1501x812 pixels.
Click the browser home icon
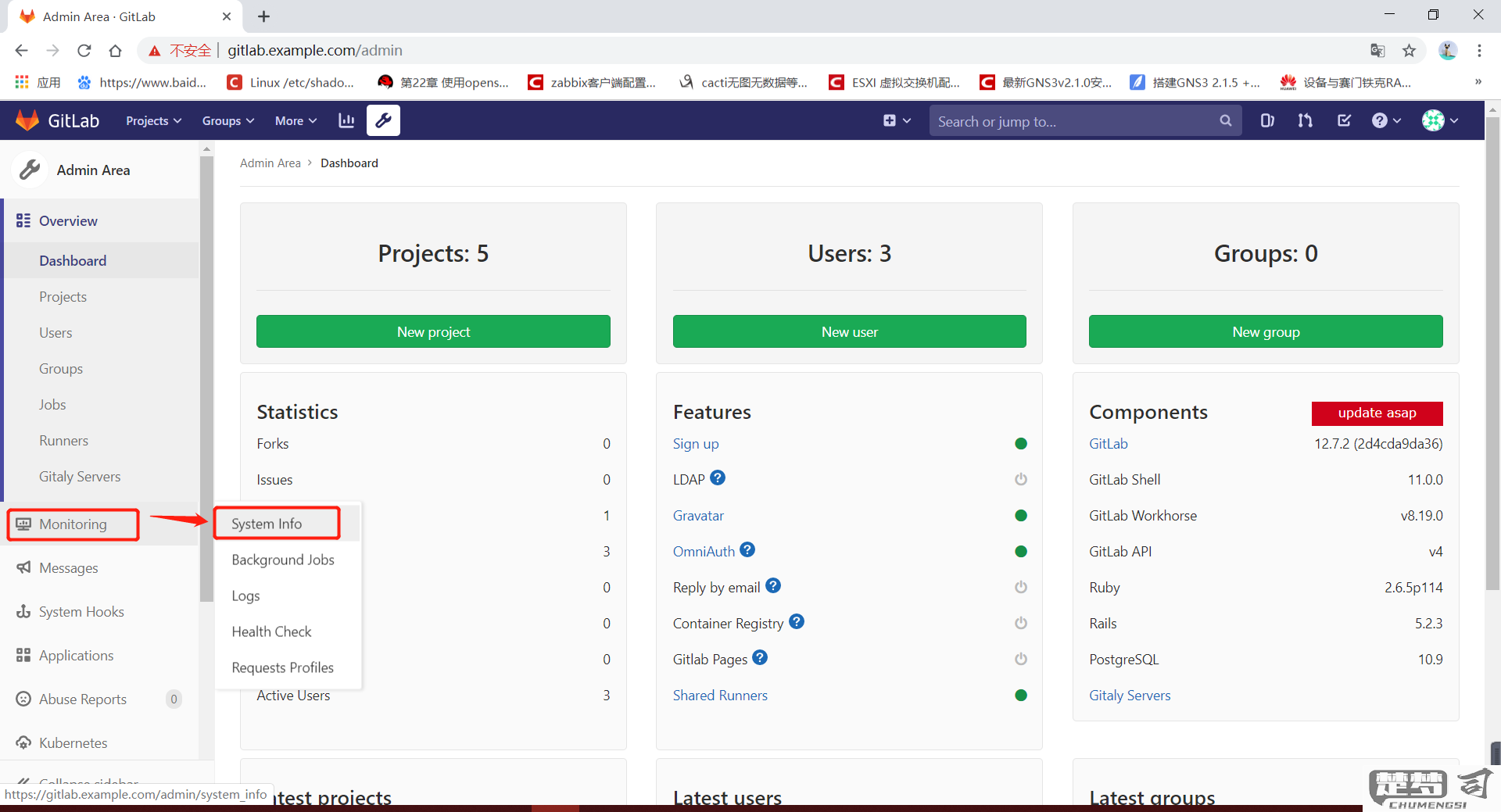click(x=115, y=50)
